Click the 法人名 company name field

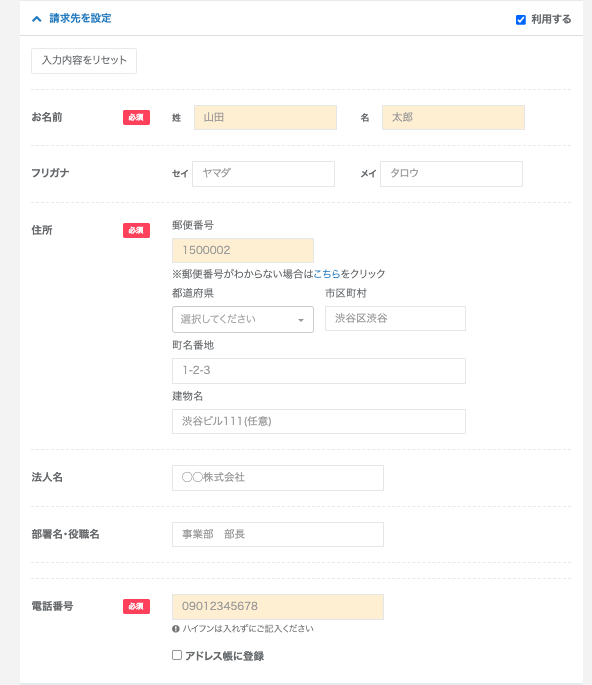click(278, 478)
